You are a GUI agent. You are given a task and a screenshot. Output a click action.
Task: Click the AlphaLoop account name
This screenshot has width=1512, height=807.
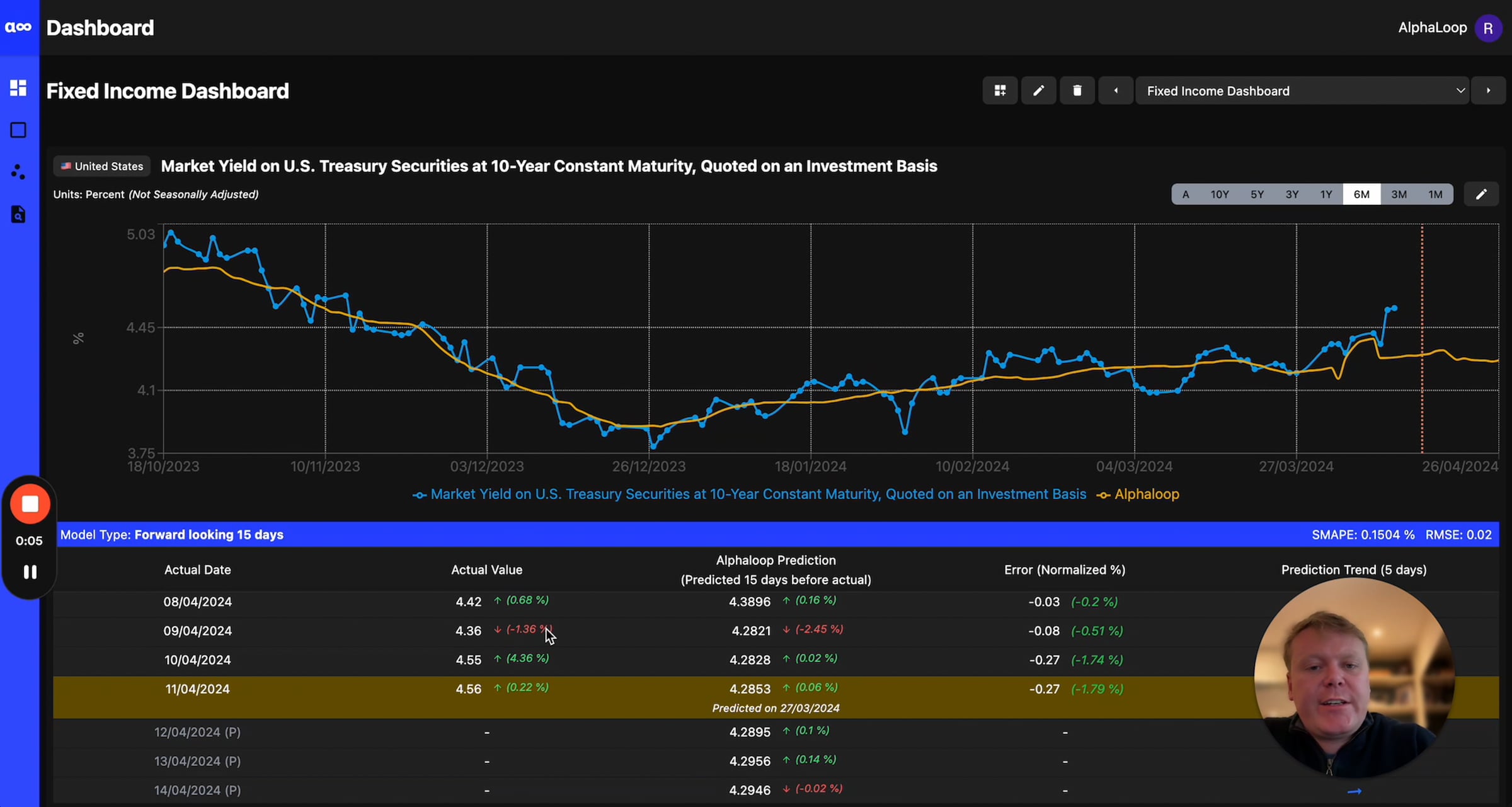[1432, 28]
